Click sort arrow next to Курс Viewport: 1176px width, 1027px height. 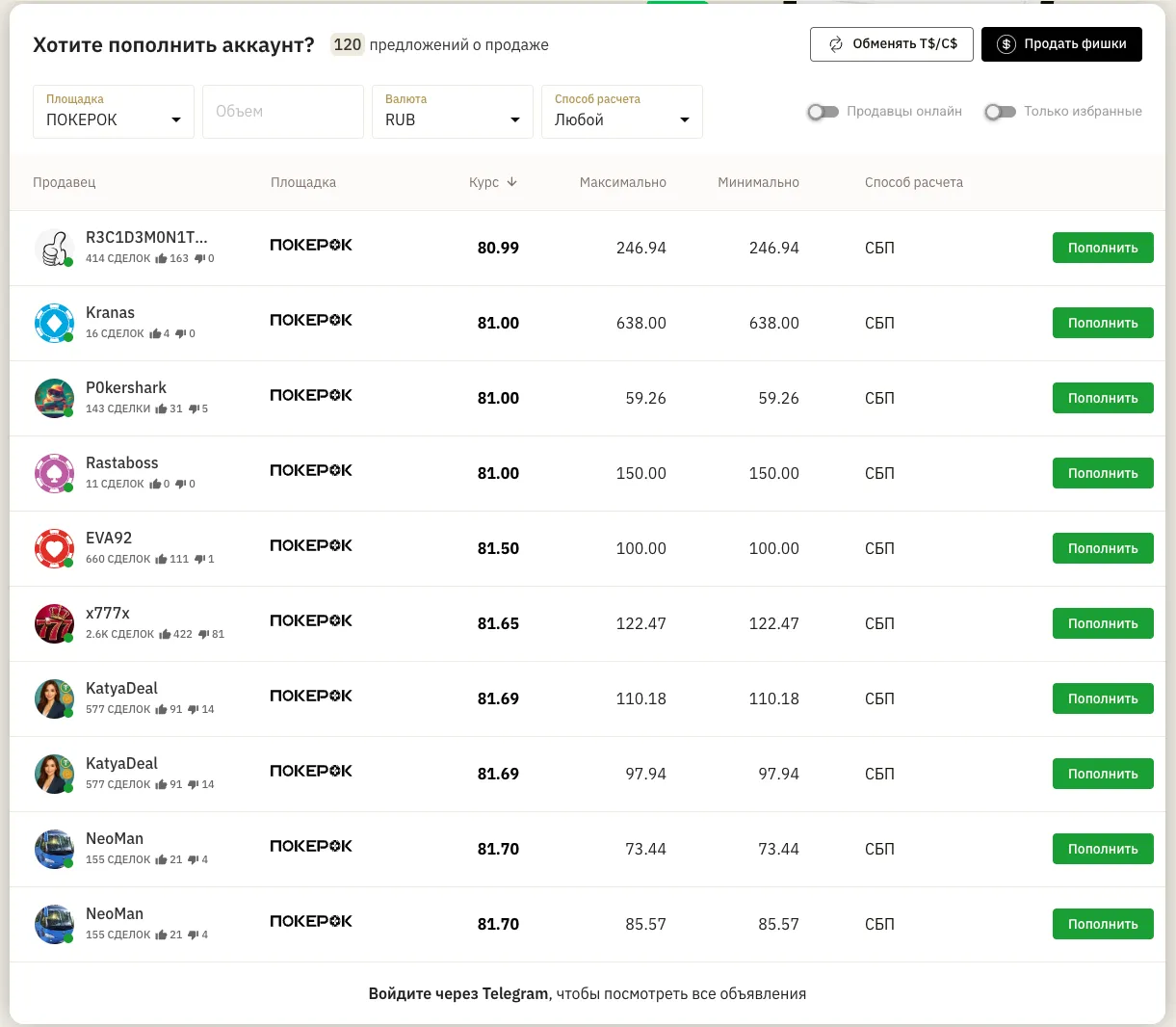point(511,182)
